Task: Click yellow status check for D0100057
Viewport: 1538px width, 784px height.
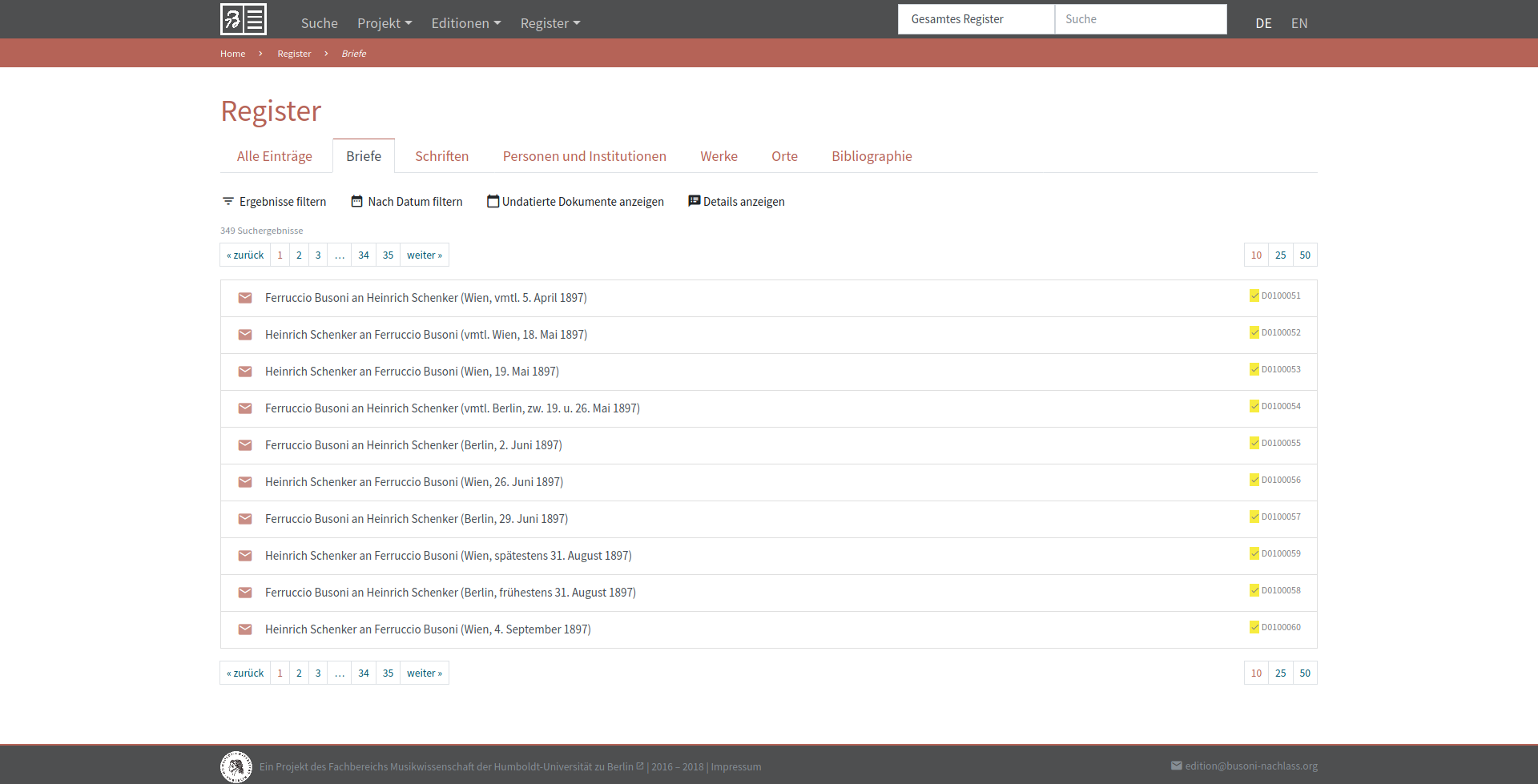Action: [1254, 517]
